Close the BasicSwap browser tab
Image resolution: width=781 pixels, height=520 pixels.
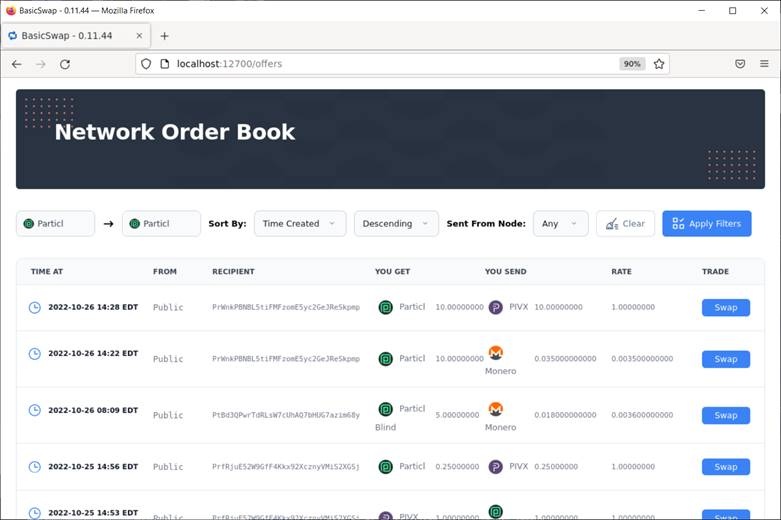click(139, 36)
